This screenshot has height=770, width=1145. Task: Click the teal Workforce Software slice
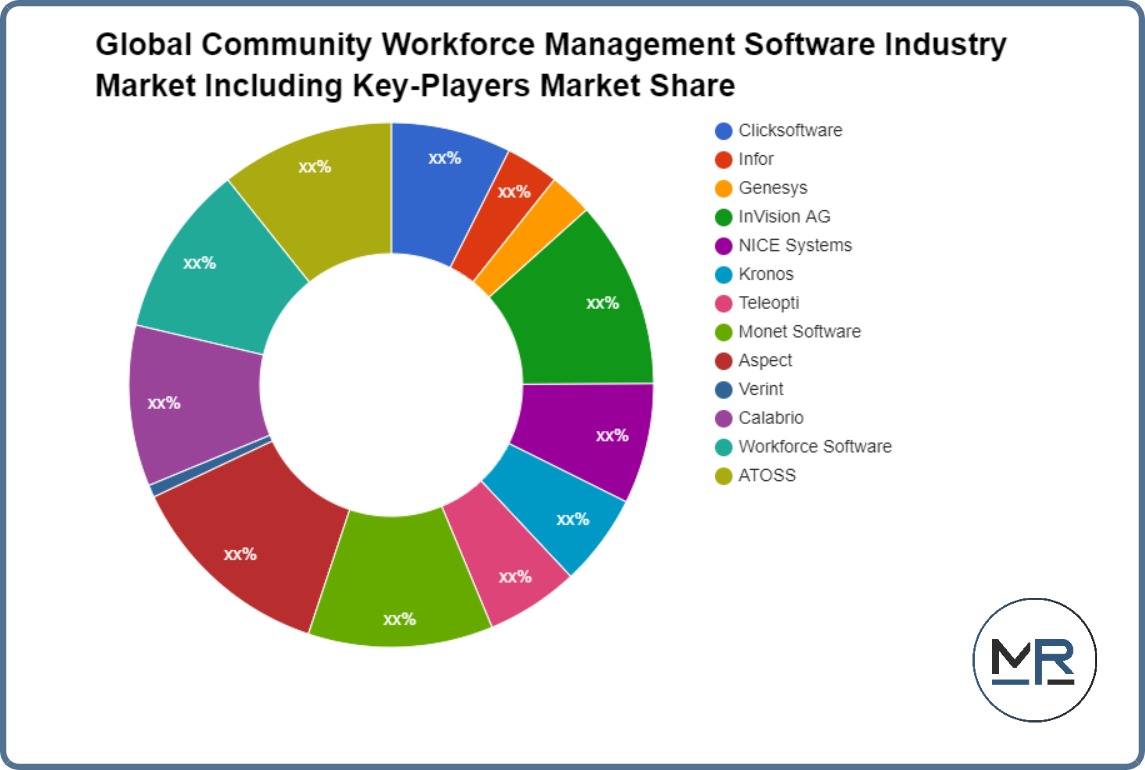pos(200,265)
